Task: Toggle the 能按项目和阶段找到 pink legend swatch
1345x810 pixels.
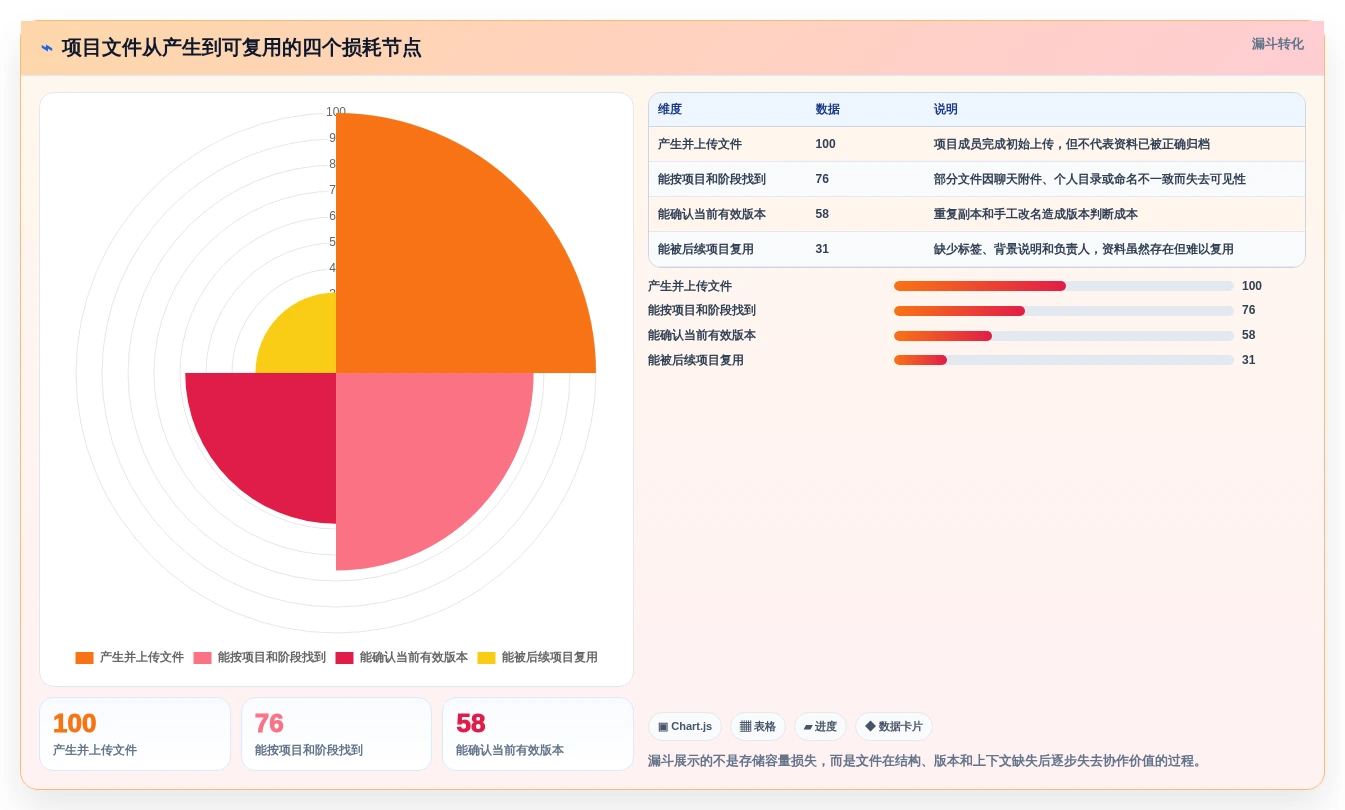Action: [202, 658]
